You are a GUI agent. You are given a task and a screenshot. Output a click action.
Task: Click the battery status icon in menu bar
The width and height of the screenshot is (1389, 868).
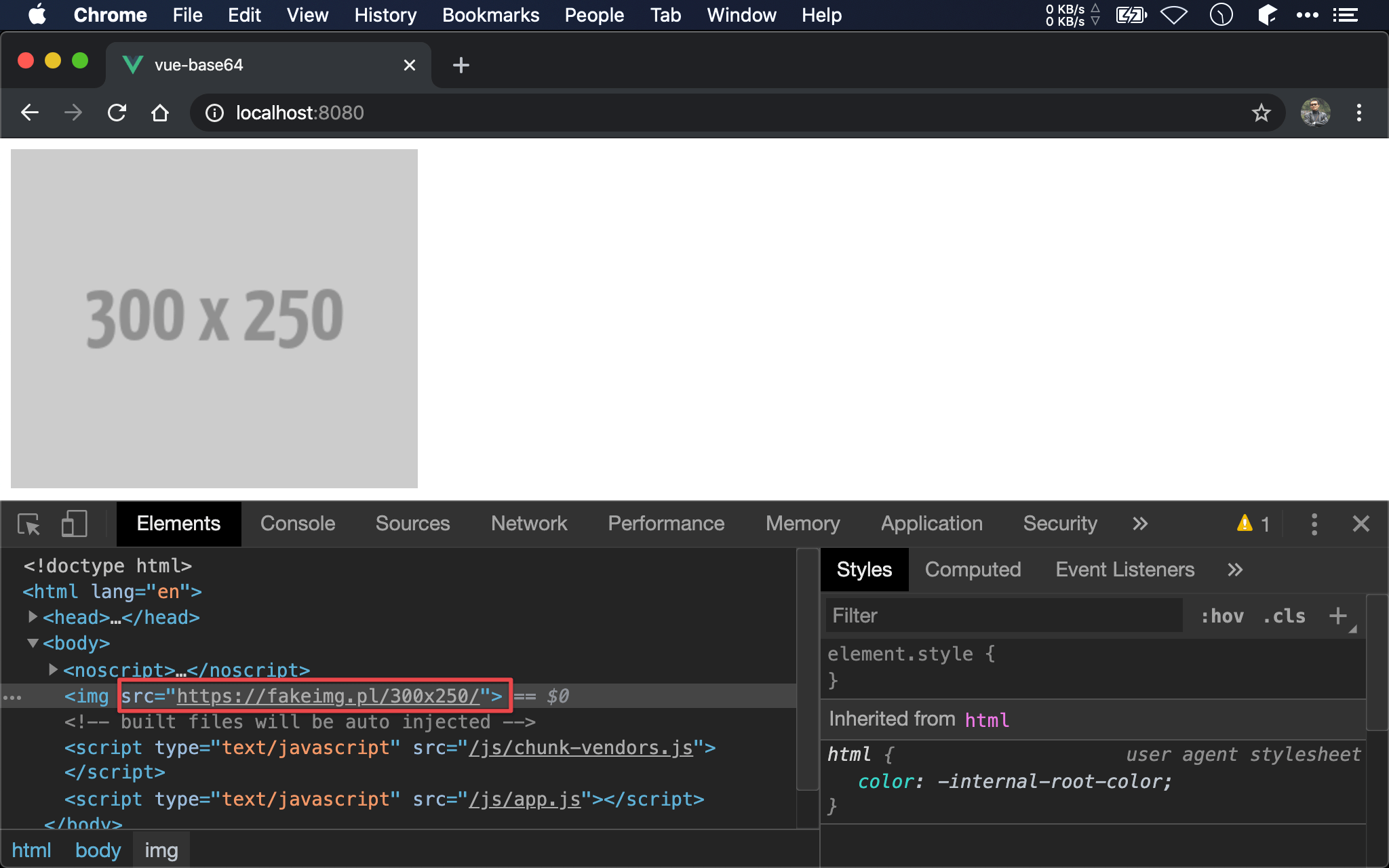pyautogui.click(x=1131, y=15)
